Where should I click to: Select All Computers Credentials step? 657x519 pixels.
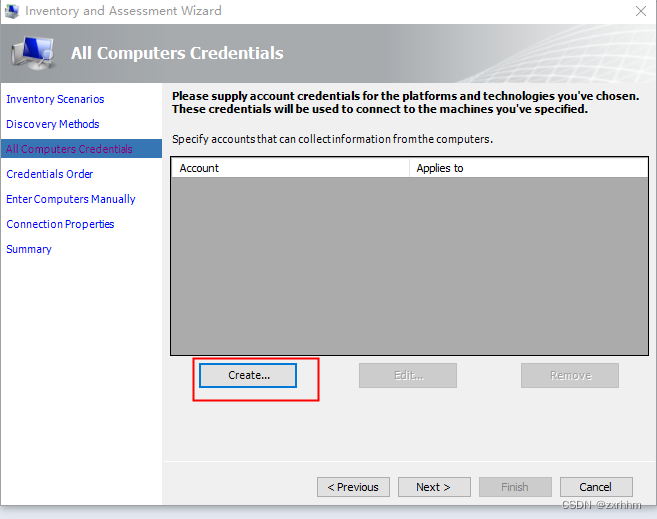click(81, 149)
